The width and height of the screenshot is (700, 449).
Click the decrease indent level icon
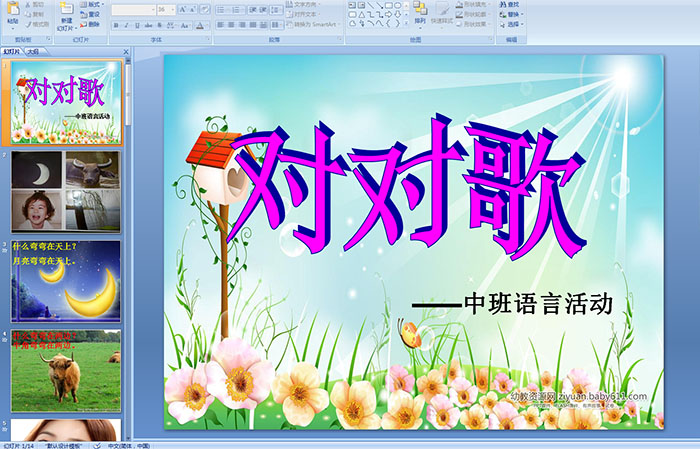coord(253,9)
